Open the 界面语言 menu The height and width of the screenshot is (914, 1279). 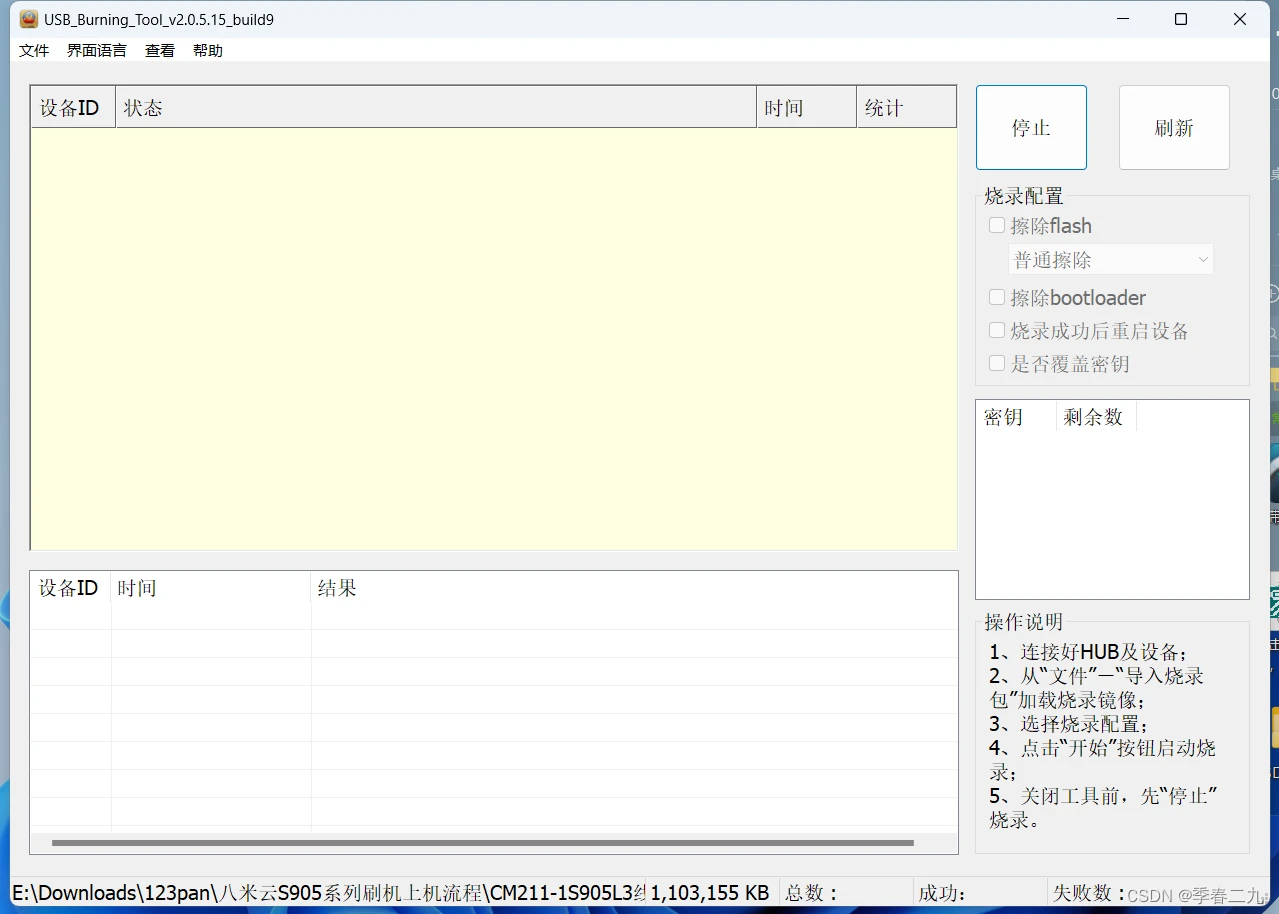click(x=97, y=50)
